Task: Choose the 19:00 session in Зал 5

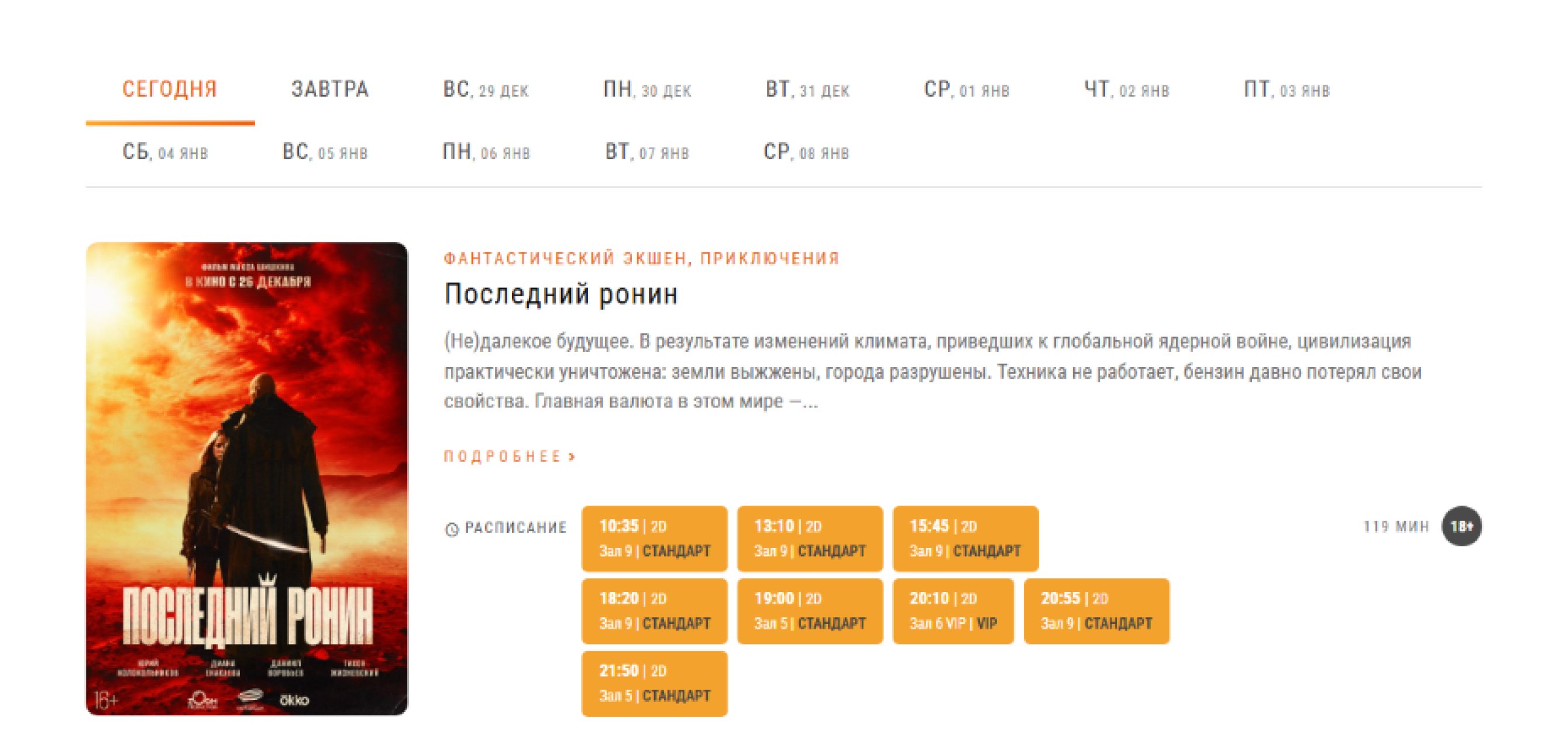Action: (x=810, y=610)
